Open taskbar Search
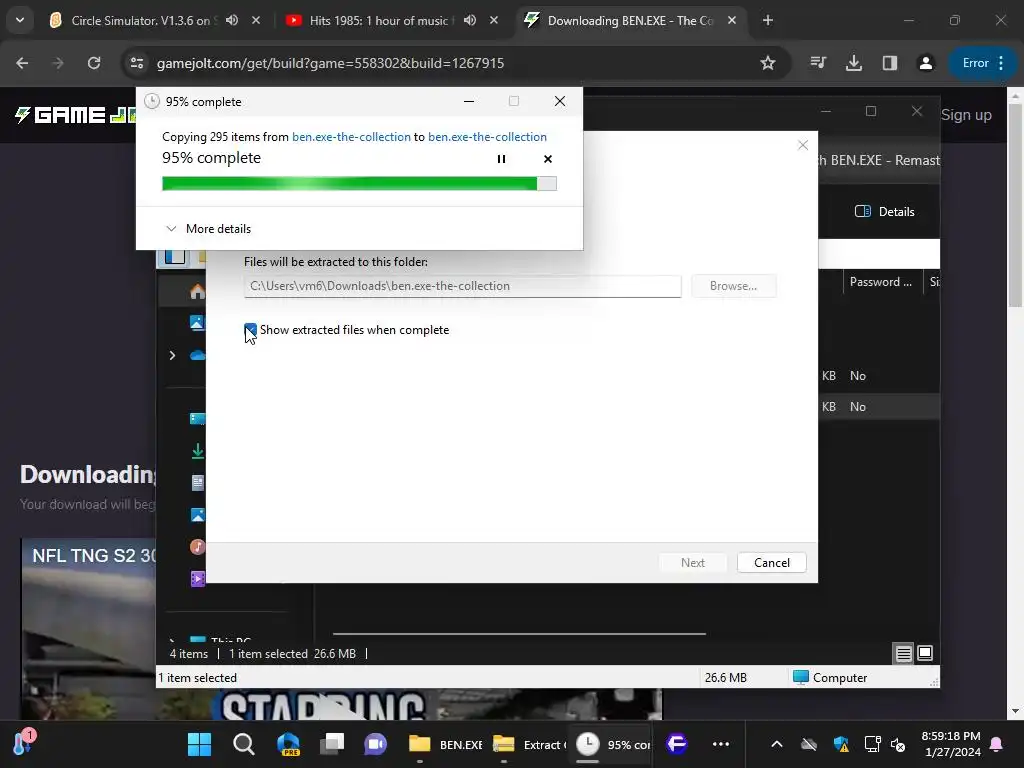The image size is (1024, 768). click(x=244, y=744)
